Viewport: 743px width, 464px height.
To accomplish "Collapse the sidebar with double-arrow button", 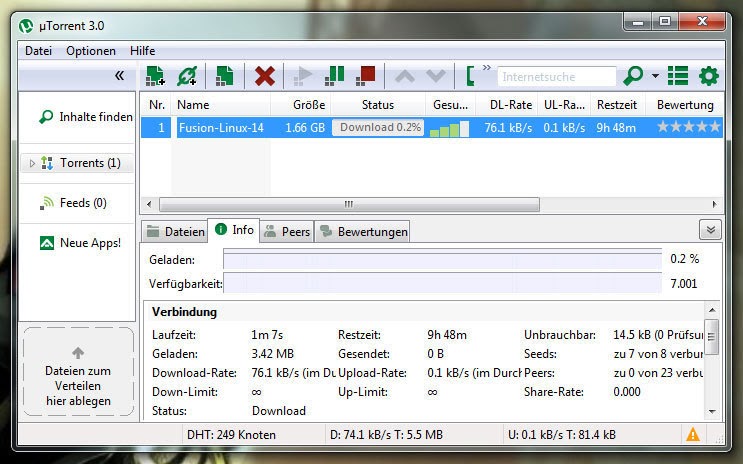I will point(119,75).
